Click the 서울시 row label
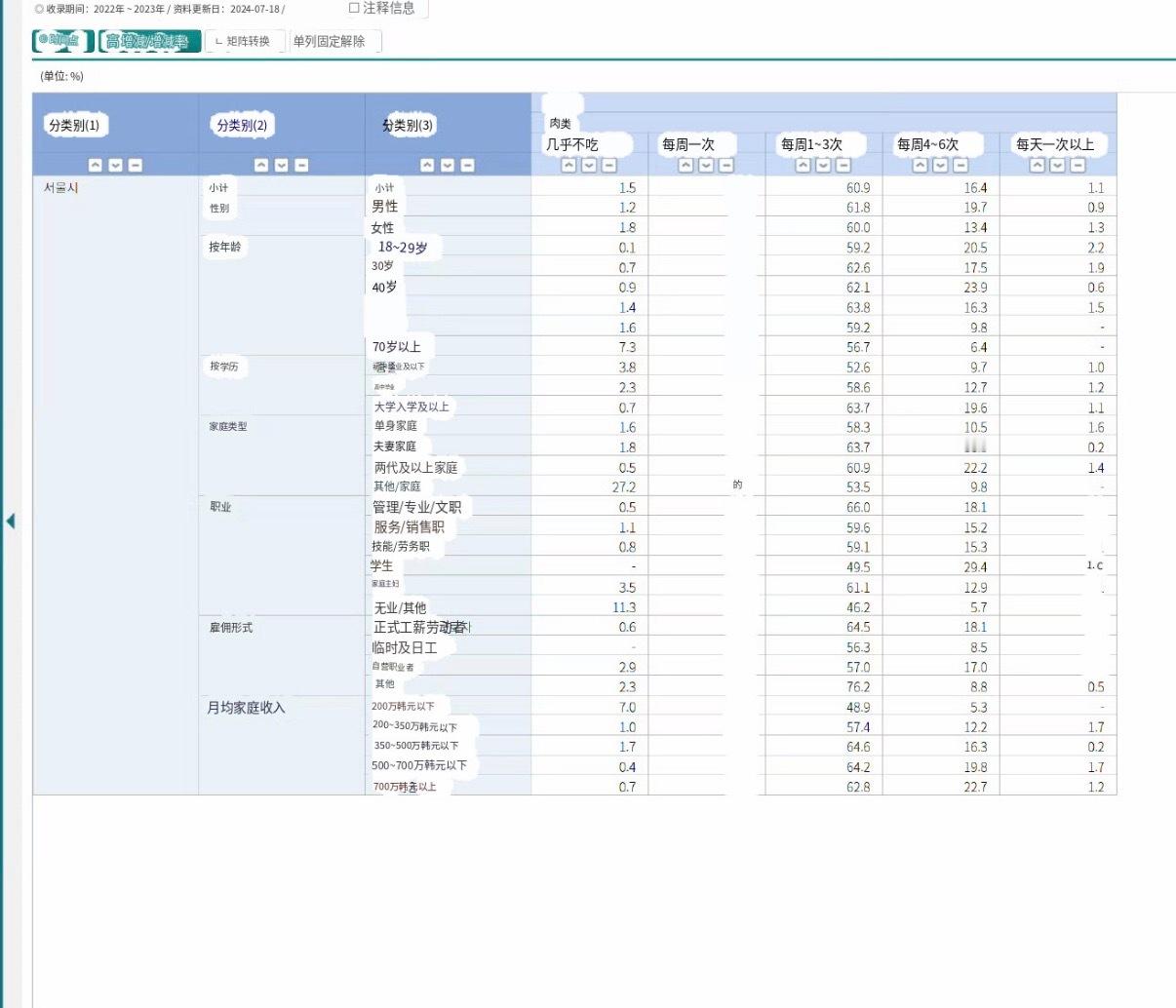The height and width of the screenshot is (1008, 1176). (x=60, y=187)
